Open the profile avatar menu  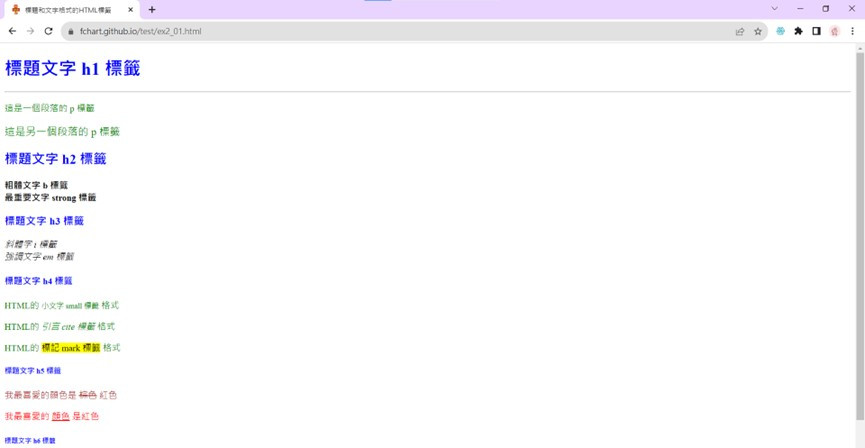(x=834, y=31)
